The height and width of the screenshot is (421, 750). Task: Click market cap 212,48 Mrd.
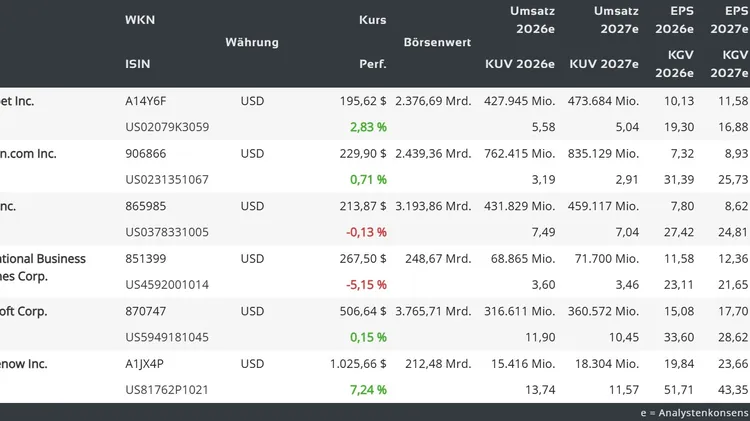click(438, 365)
